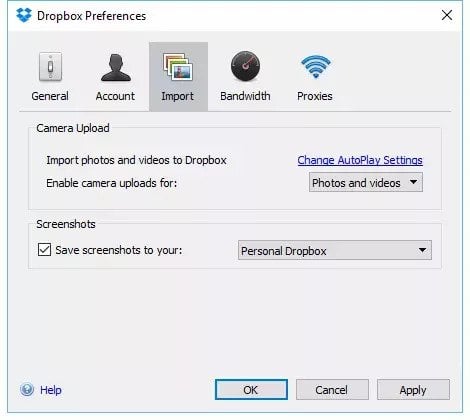470x420 pixels.
Task: Select the Account person silhouette icon
Action: [x=116, y=68]
